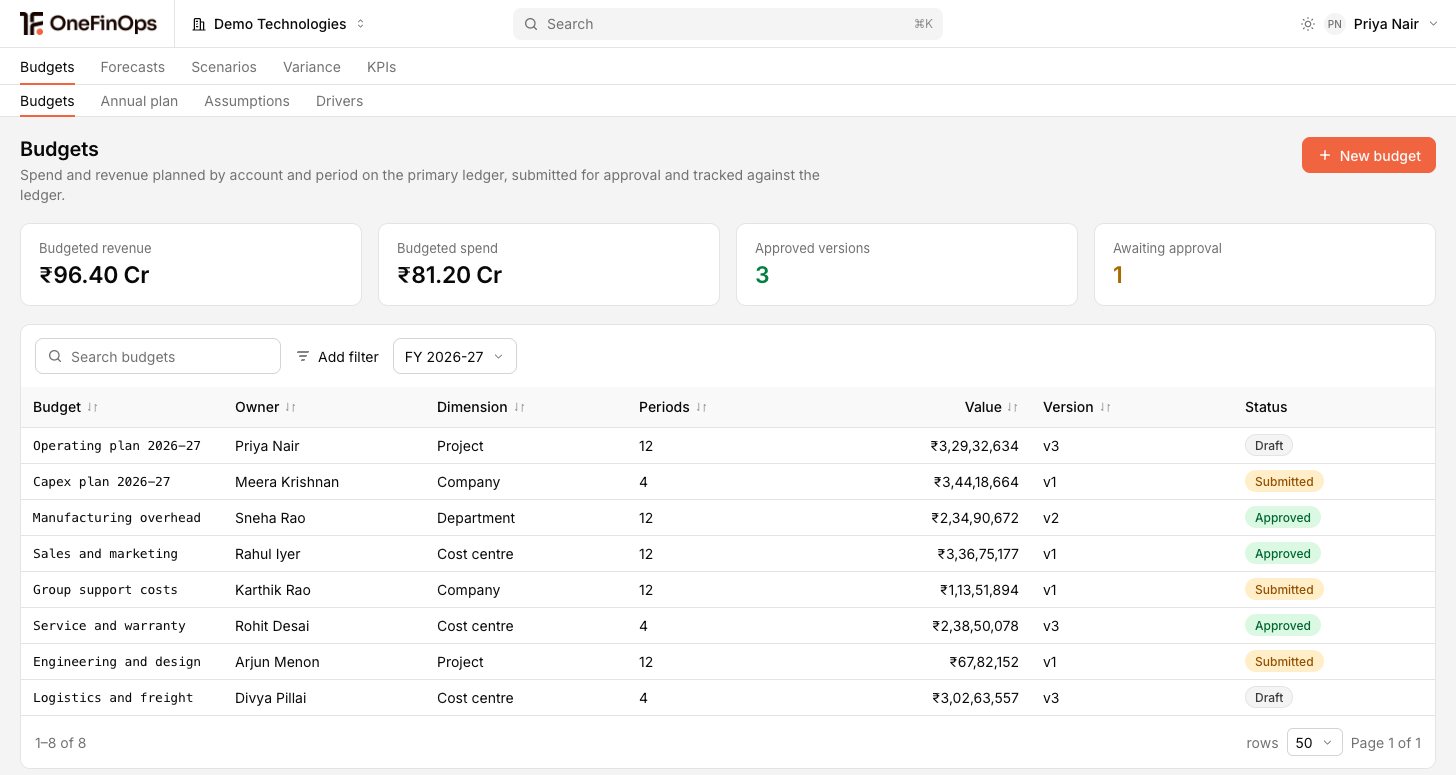Image resolution: width=1456 pixels, height=775 pixels.
Task: Open the Service and warranty budget
Action: point(109,626)
